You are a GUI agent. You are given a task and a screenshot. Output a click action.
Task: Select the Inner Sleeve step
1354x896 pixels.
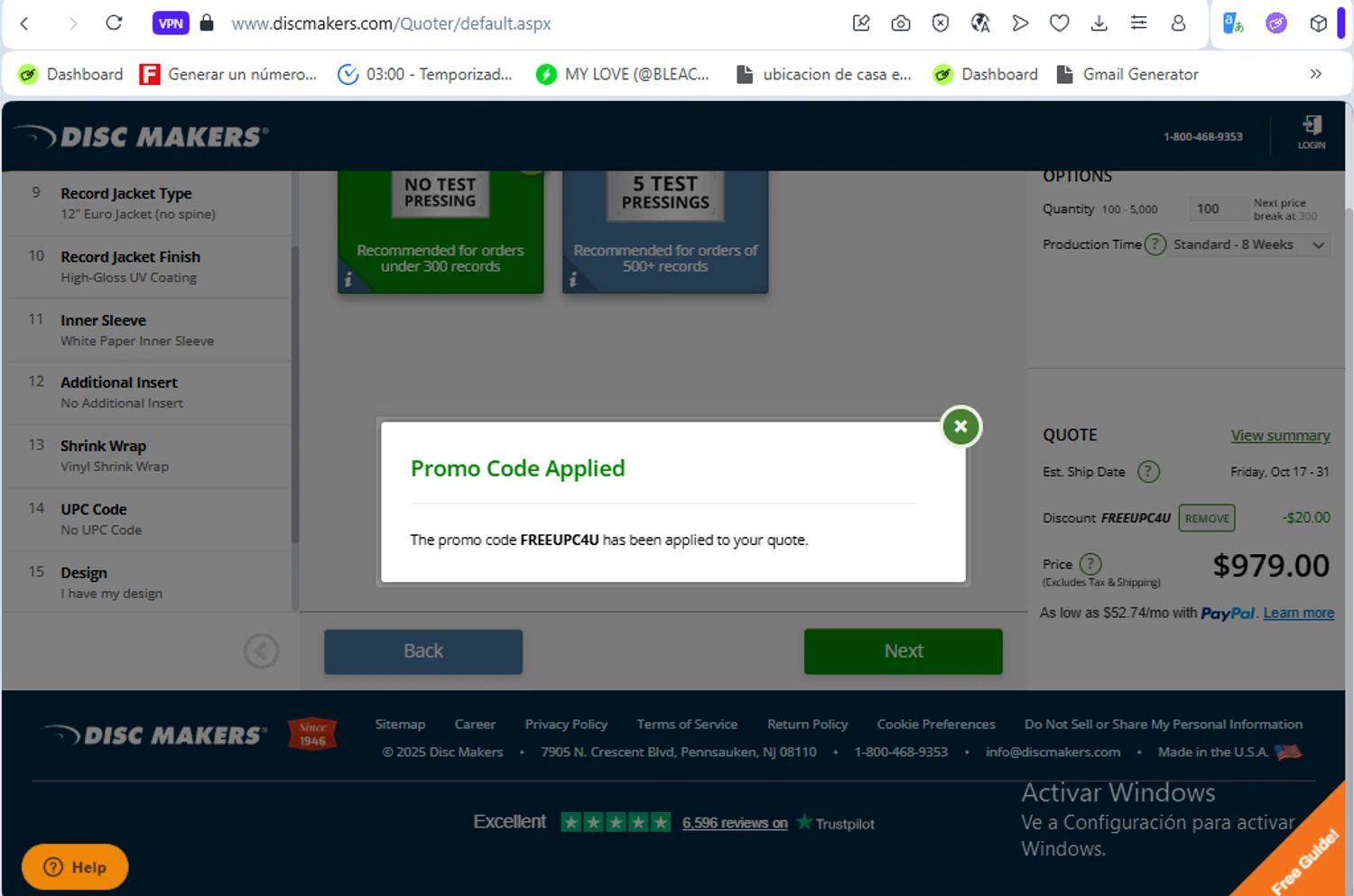[x=148, y=329]
